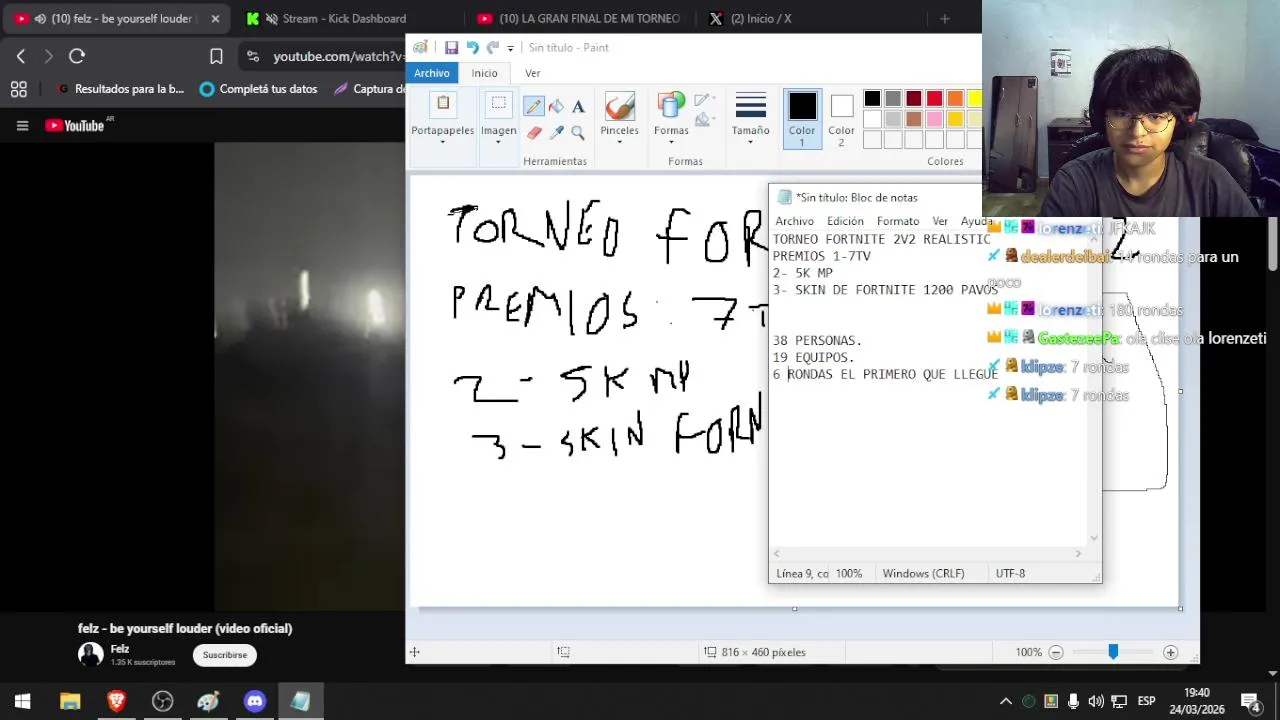Image resolution: width=1280 pixels, height=720 pixels.
Task: Close the felz - be yourself louder tab
Action: [215, 18]
